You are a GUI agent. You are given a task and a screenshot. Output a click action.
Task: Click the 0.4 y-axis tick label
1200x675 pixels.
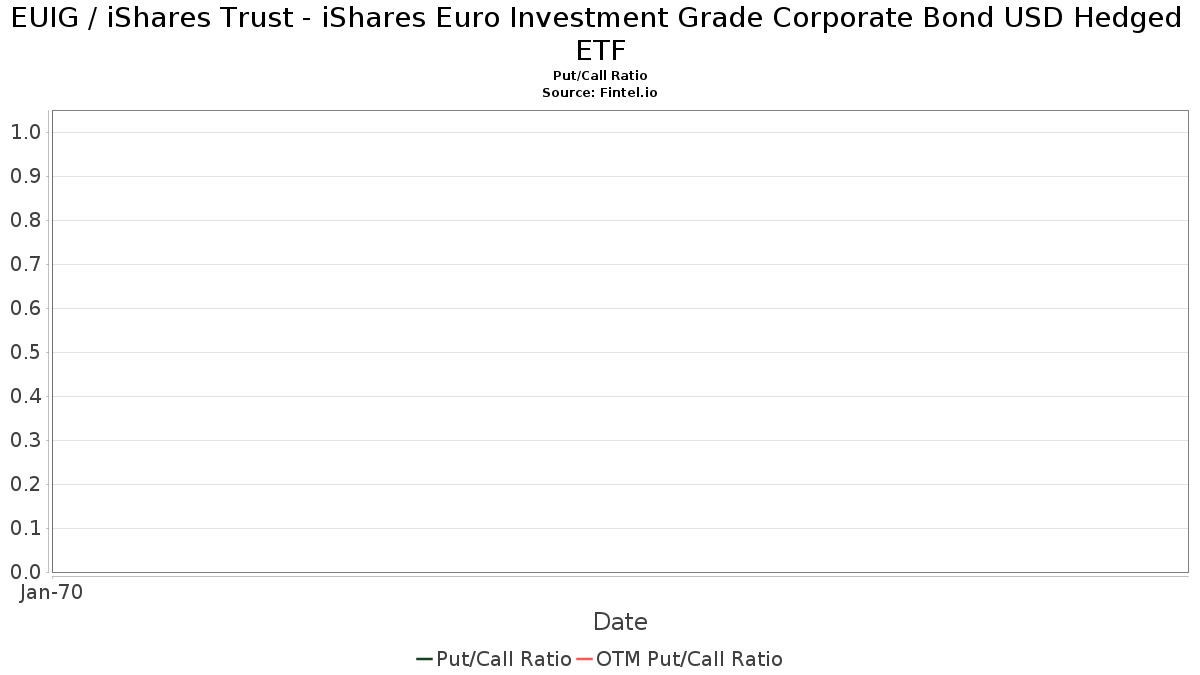pyautogui.click(x=25, y=396)
